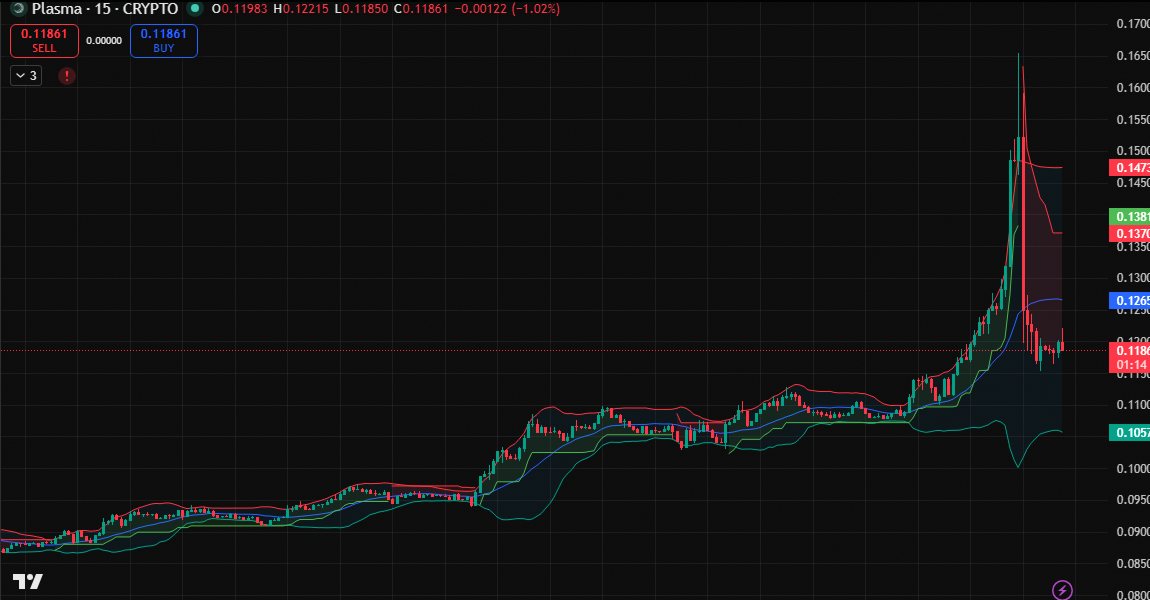Click the 0.0850 price axis tick

click(x=1133, y=563)
